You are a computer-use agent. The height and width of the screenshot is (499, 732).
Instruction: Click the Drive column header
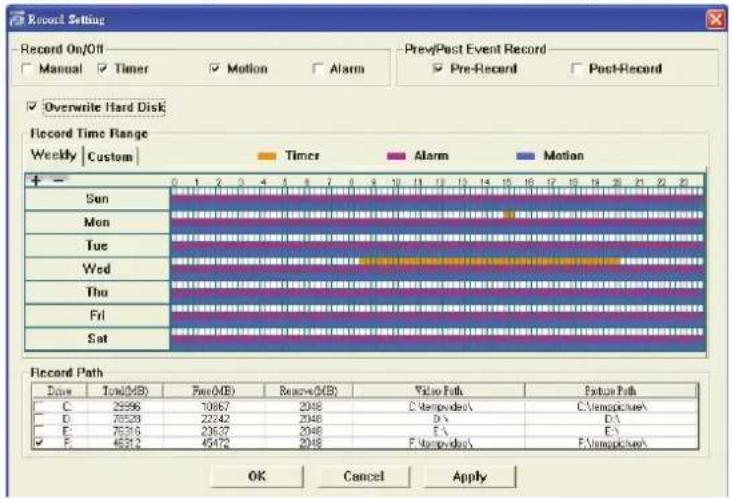[59, 391]
